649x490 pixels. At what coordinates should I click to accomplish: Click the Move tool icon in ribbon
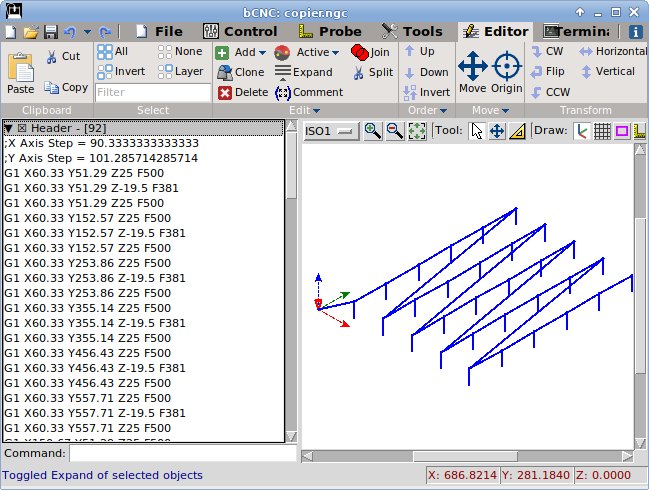click(472, 70)
